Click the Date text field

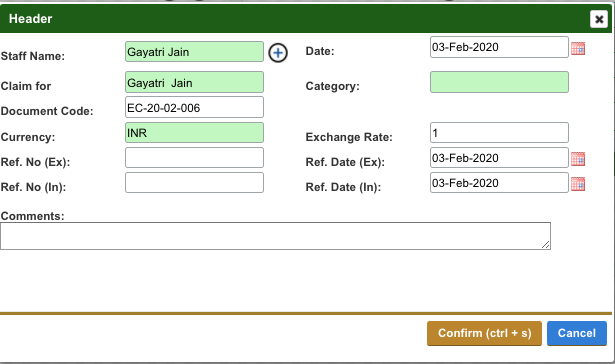coord(499,47)
